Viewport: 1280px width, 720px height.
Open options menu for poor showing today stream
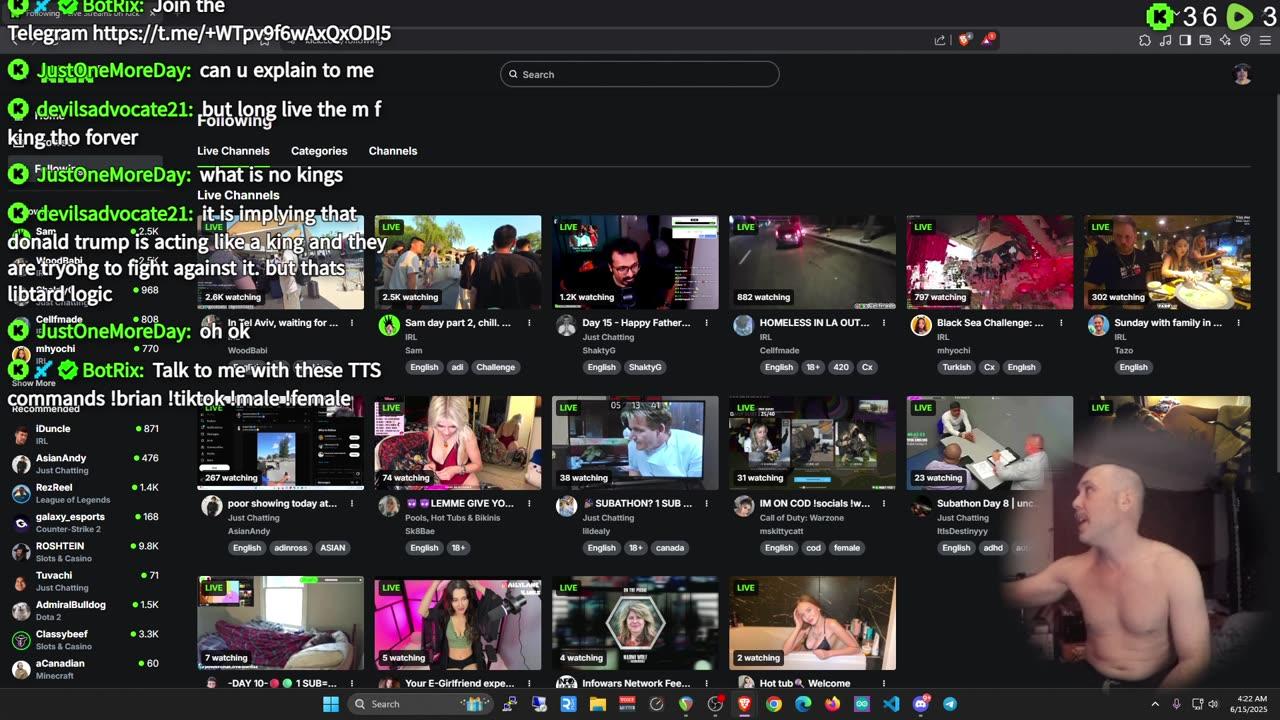click(x=352, y=503)
